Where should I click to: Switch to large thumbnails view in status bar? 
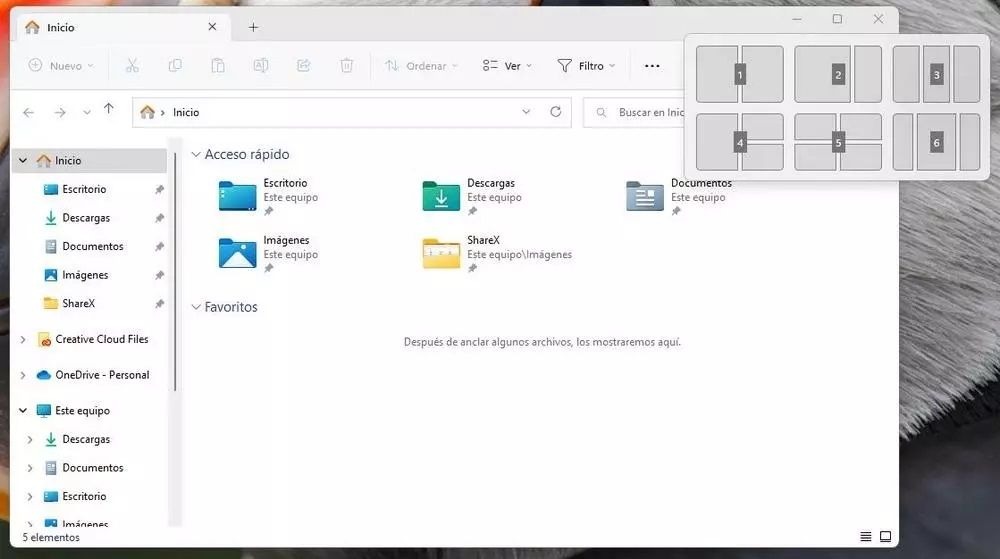[x=885, y=537]
